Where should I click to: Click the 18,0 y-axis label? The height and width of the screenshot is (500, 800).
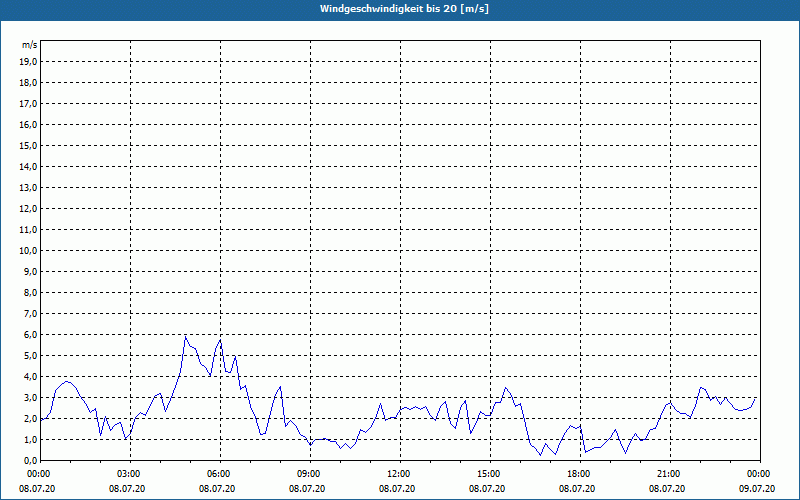click(x=29, y=83)
